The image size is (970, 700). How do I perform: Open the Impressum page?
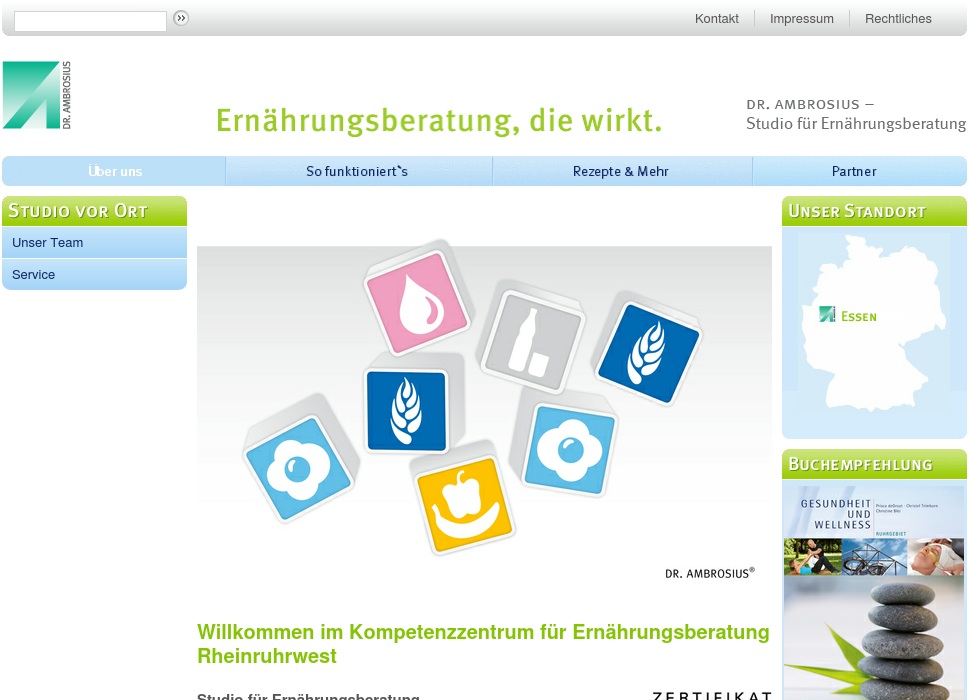801,19
